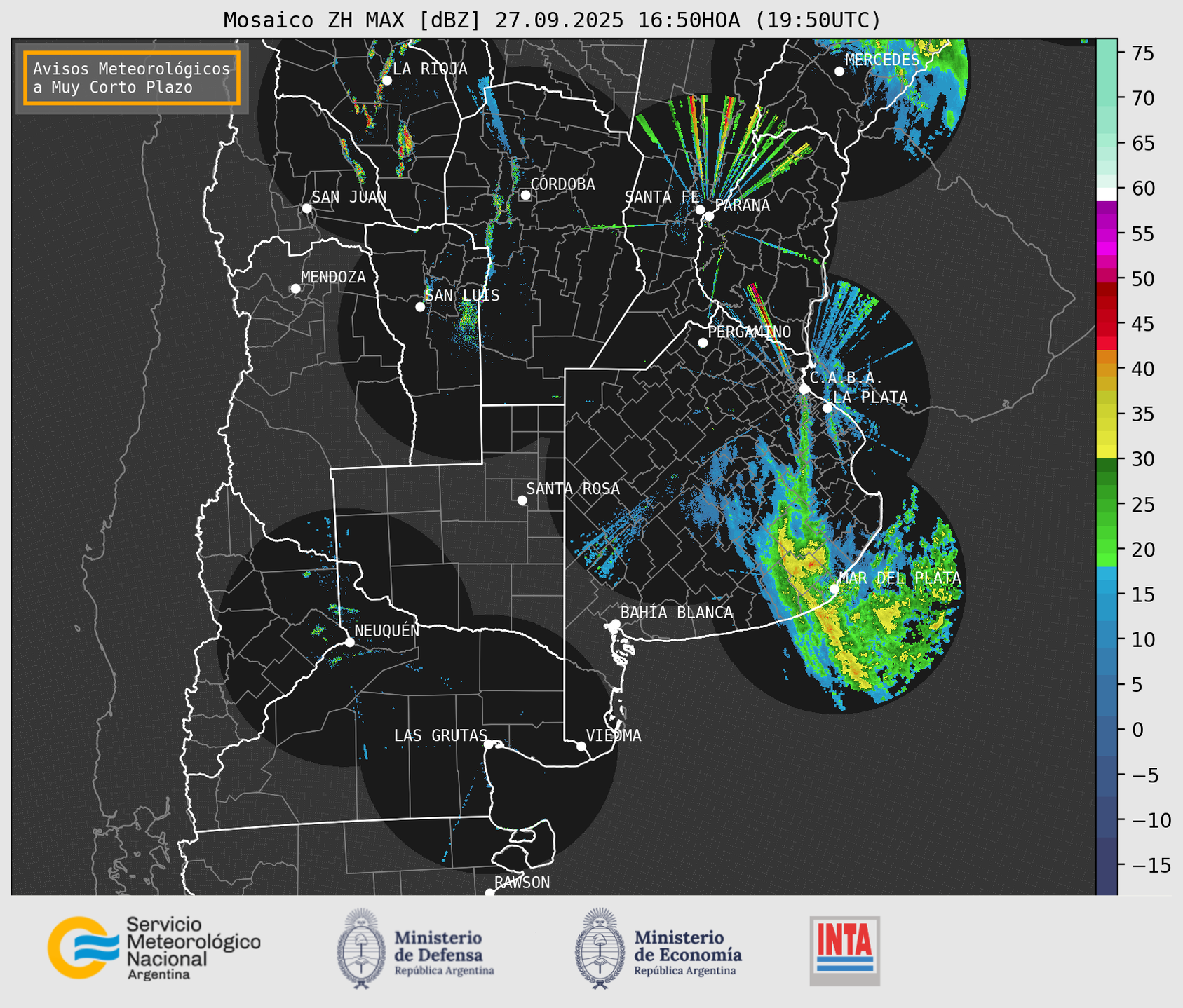Click the MAR DEL PLATA label text
The height and width of the screenshot is (1008, 1183).
(x=900, y=578)
